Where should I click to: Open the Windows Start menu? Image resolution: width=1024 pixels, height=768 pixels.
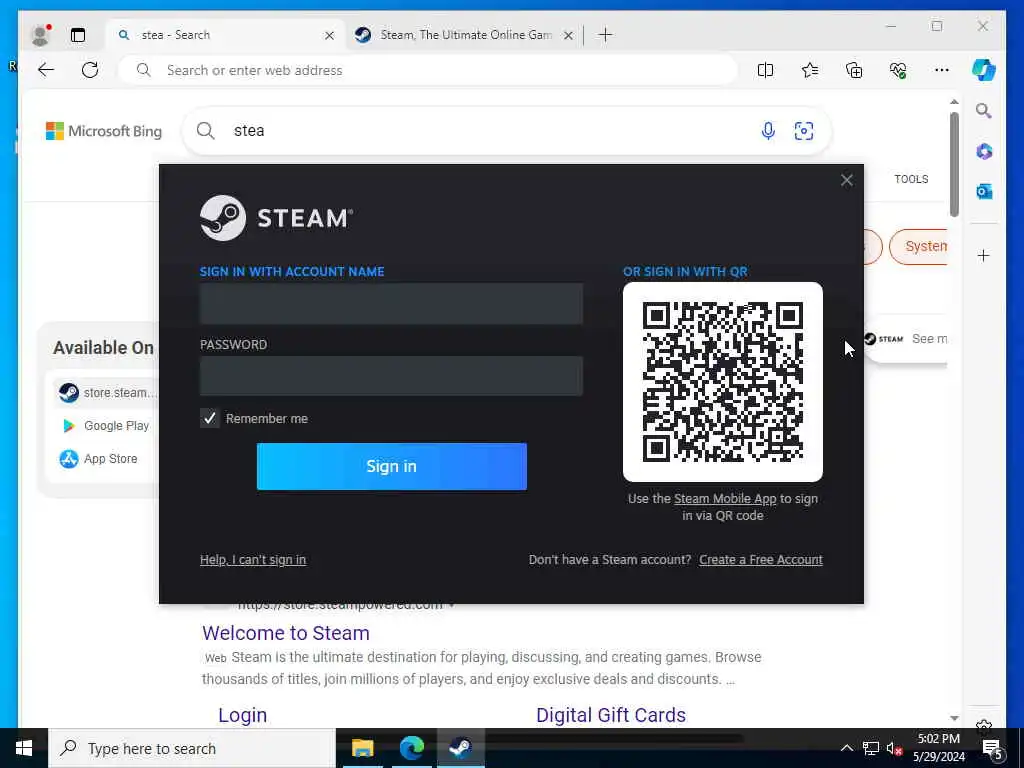tap(24, 748)
